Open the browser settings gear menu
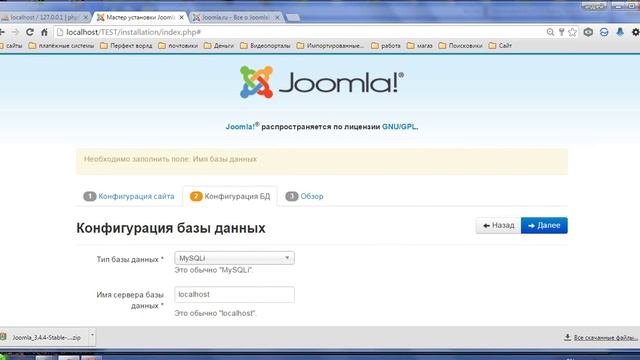The width and height of the screenshot is (640, 360). point(636,32)
